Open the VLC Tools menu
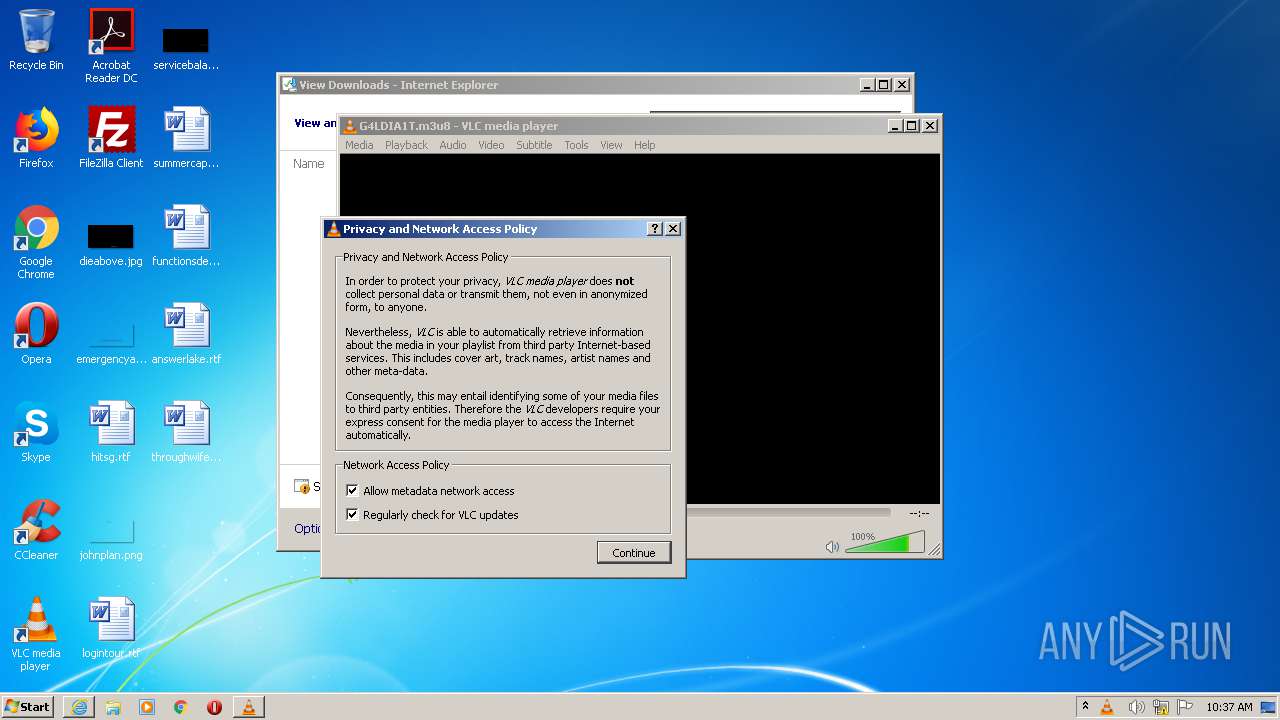 576,145
